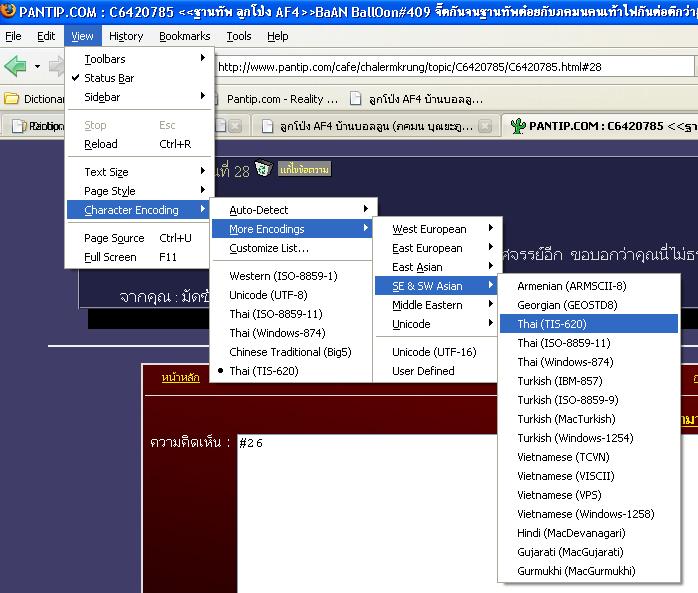
Task: Open the Edit menu
Action: 46,36
